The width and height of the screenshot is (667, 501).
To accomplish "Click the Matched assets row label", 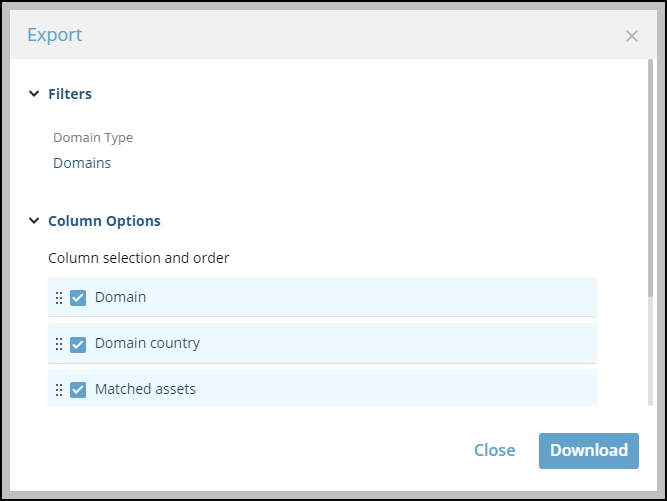I will point(145,389).
